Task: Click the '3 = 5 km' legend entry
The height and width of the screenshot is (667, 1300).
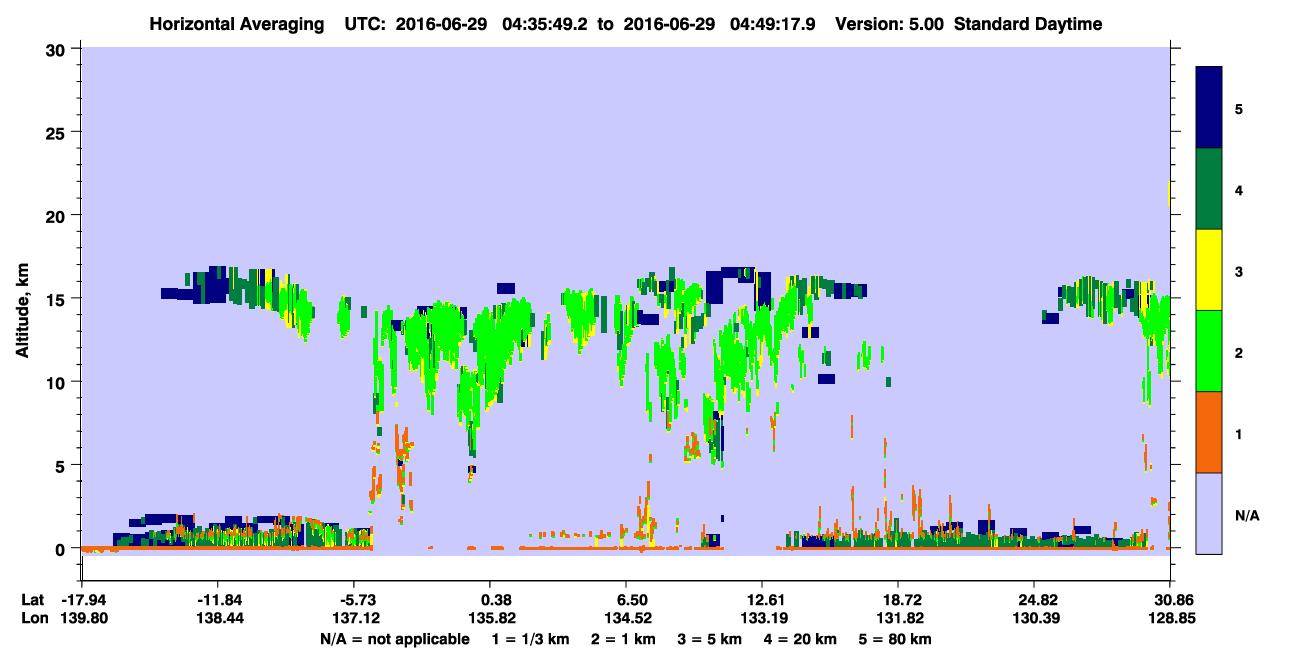Action: pos(711,638)
